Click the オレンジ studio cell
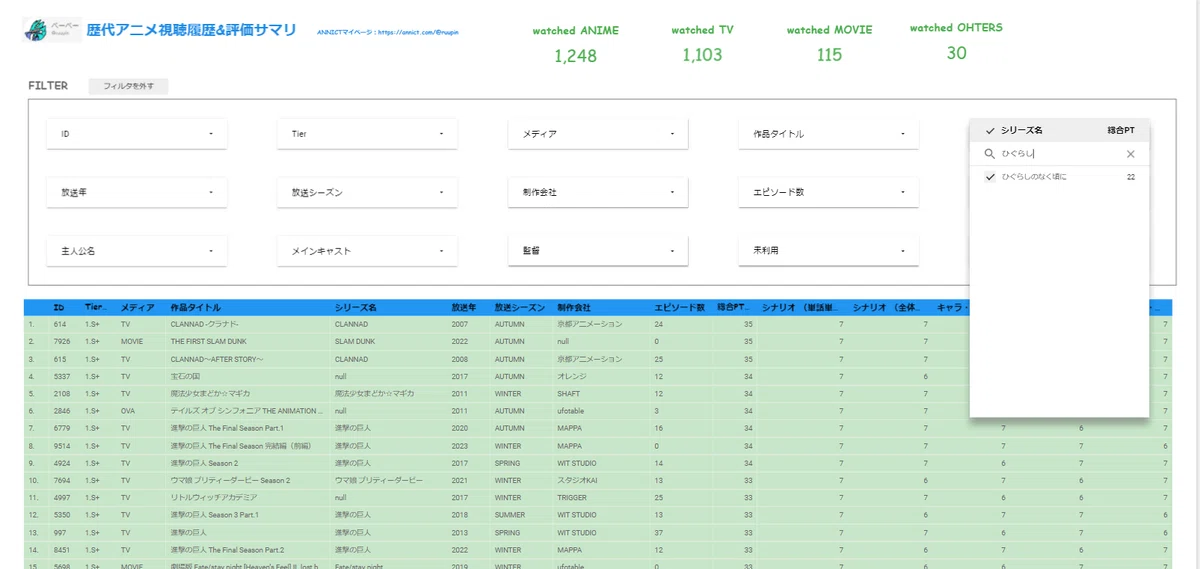The width and height of the screenshot is (1200, 569). [572, 376]
